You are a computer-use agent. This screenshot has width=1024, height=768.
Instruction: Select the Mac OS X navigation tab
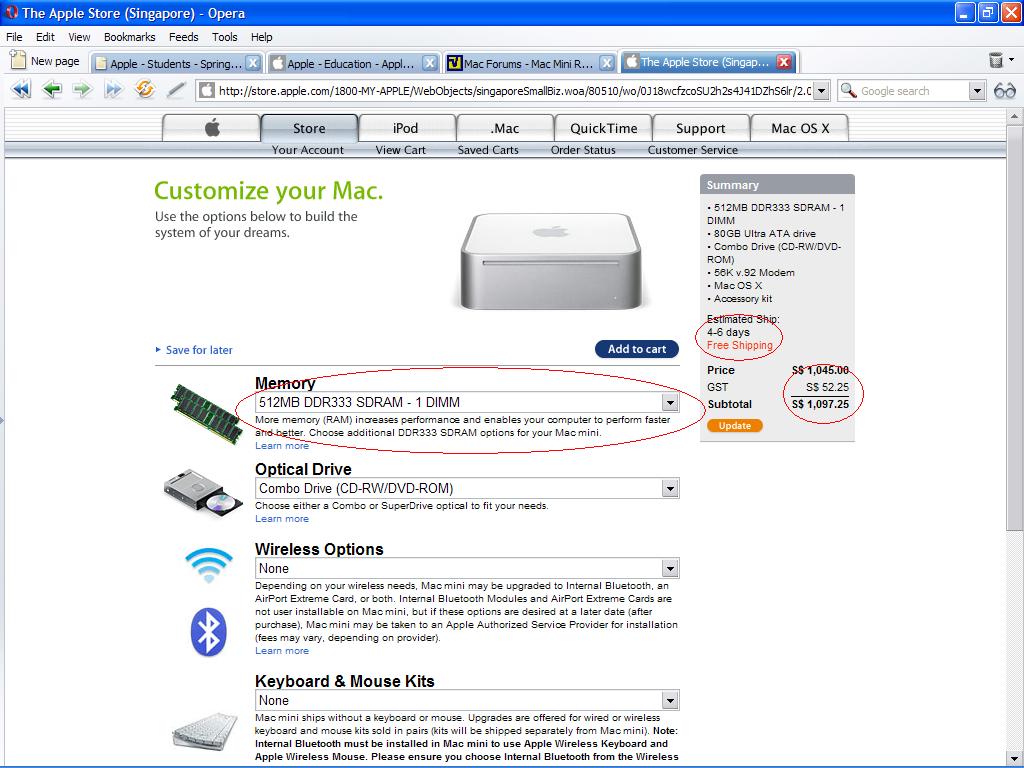(800, 128)
